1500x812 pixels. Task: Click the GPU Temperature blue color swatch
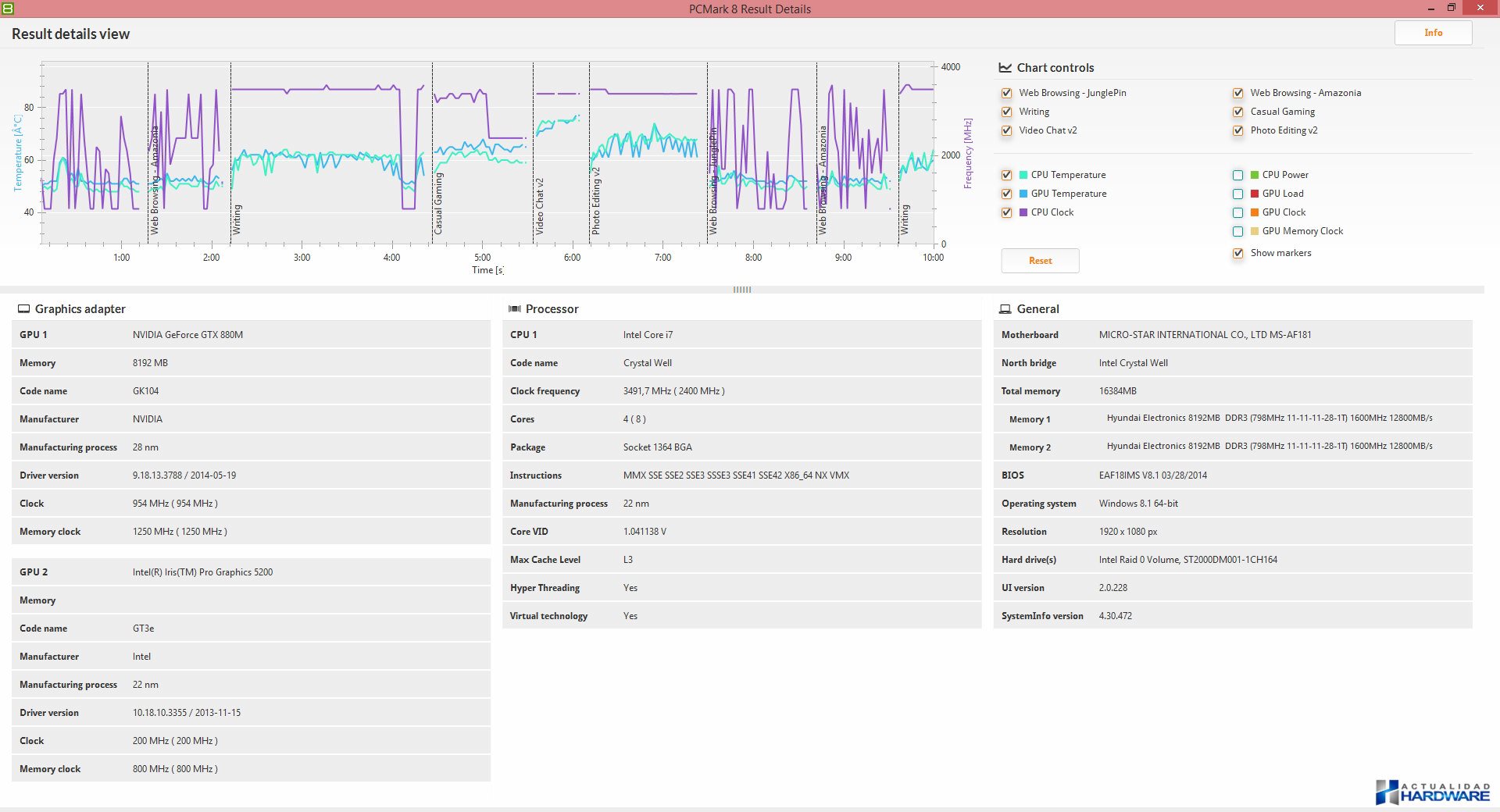tap(1023, 194)
